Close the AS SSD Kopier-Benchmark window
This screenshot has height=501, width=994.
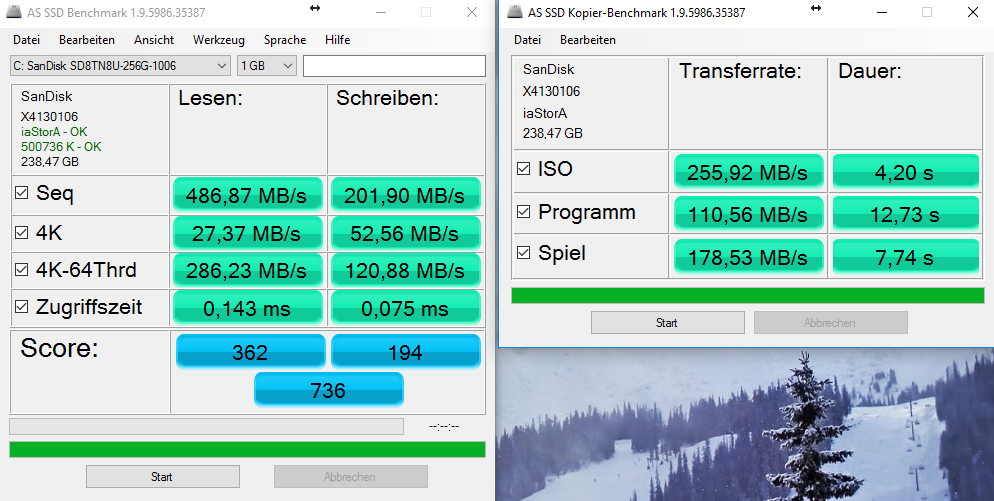(972, 12)
